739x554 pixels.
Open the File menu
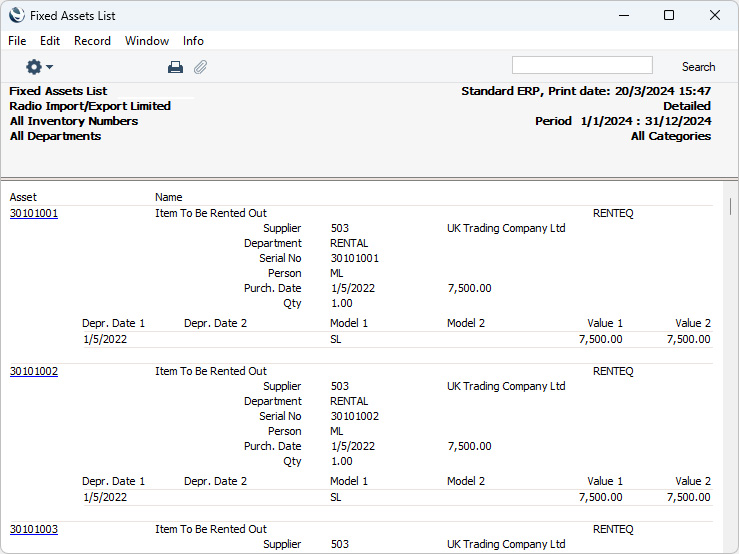point(17,41)
